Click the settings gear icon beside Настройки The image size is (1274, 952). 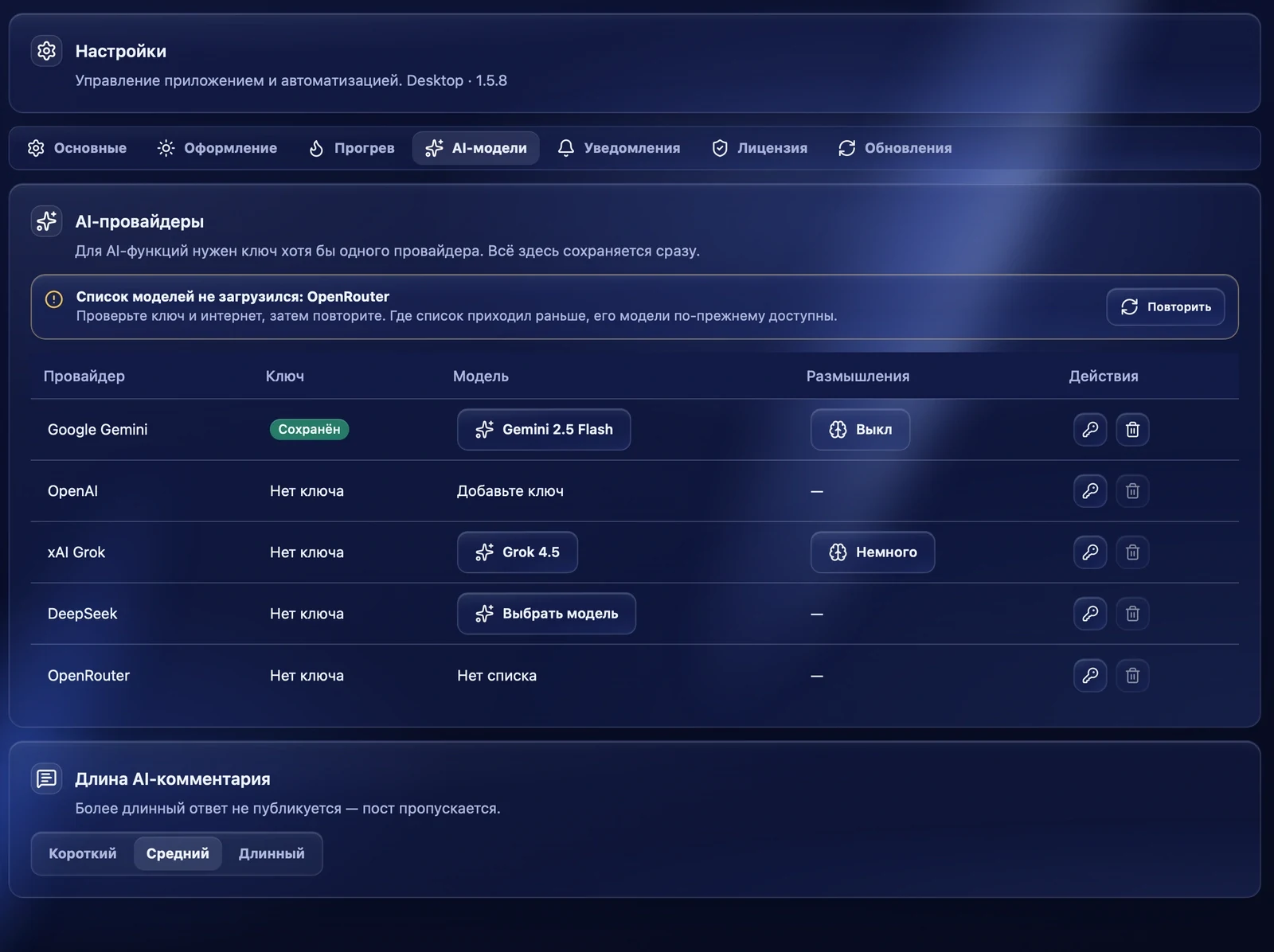(x=46, y=51)
